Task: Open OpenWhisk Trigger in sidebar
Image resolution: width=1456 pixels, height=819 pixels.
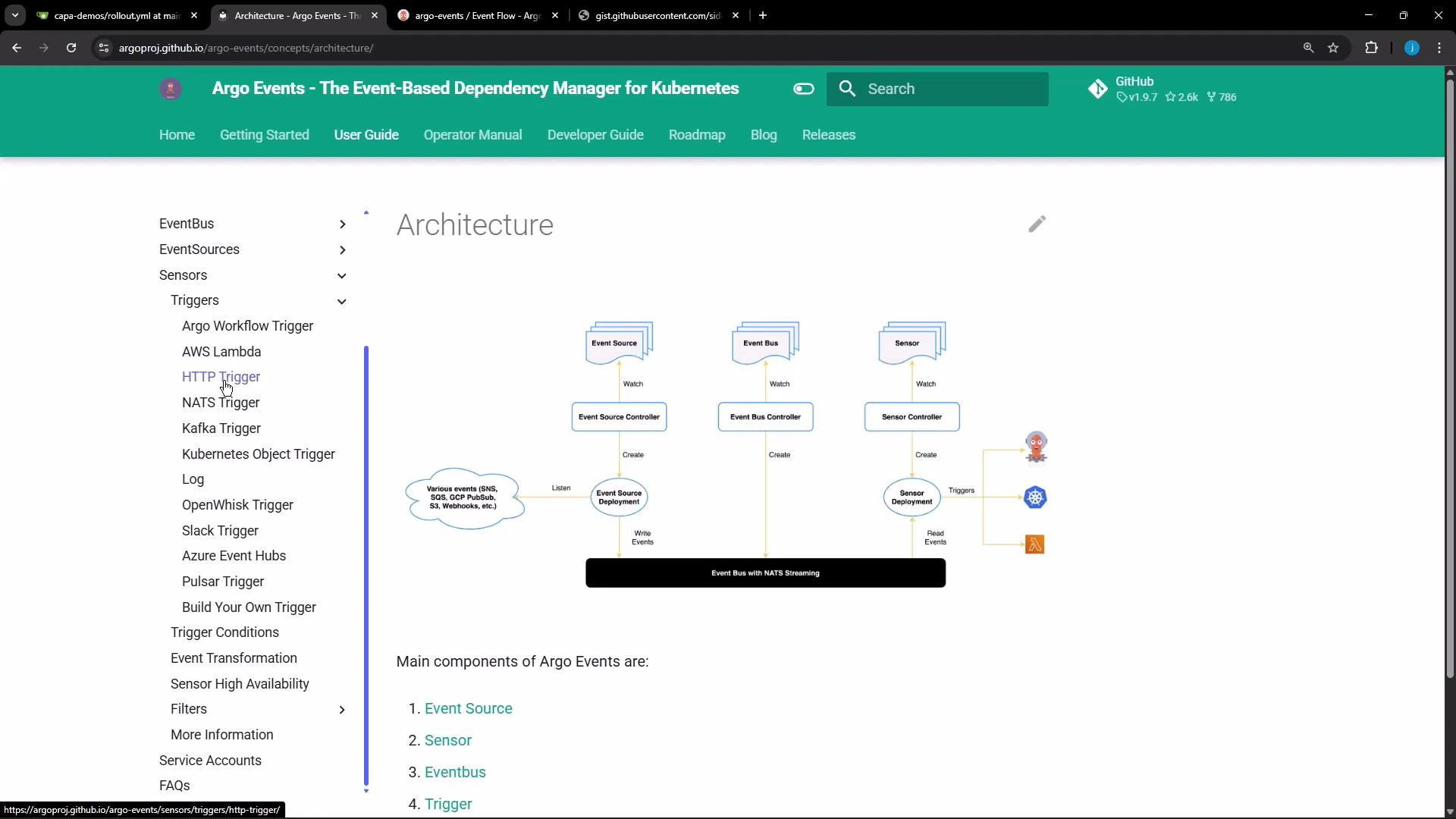Action: tap(237, 505)
